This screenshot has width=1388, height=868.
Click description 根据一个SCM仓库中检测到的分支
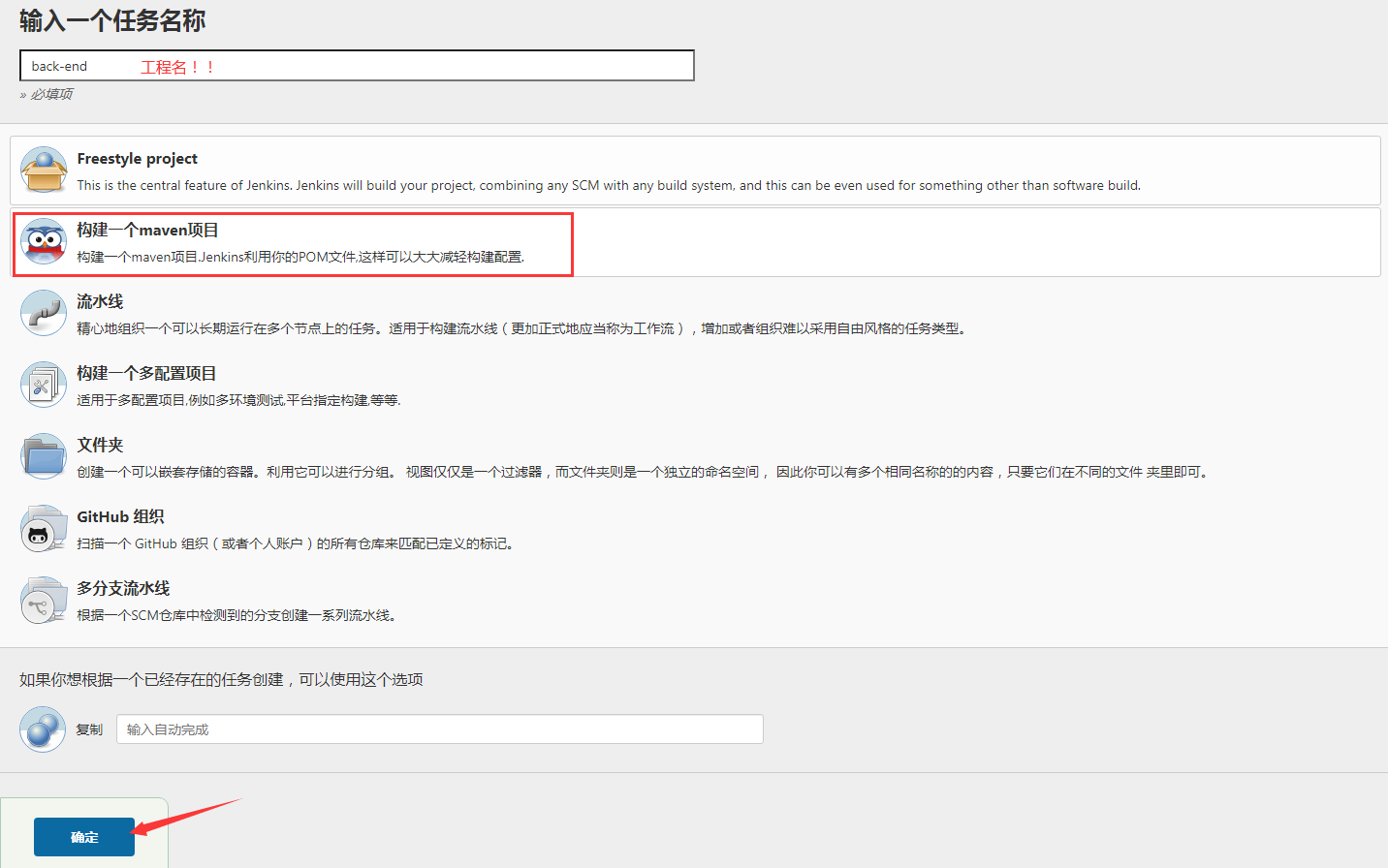point(237,615)
